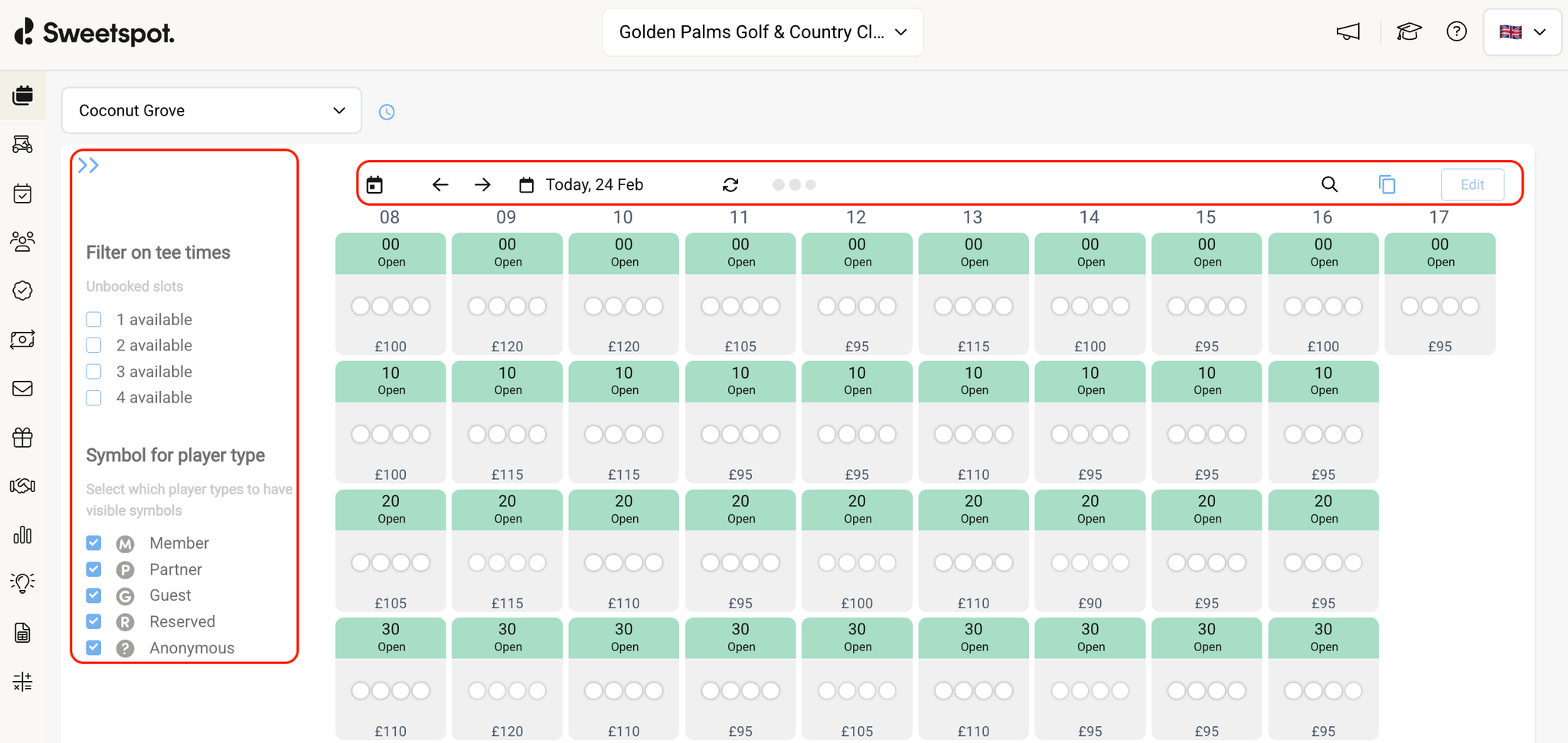The image size is (1568, 743).
Task: Select the vouchers gift icon in sidebar
Action: point(23,437)
